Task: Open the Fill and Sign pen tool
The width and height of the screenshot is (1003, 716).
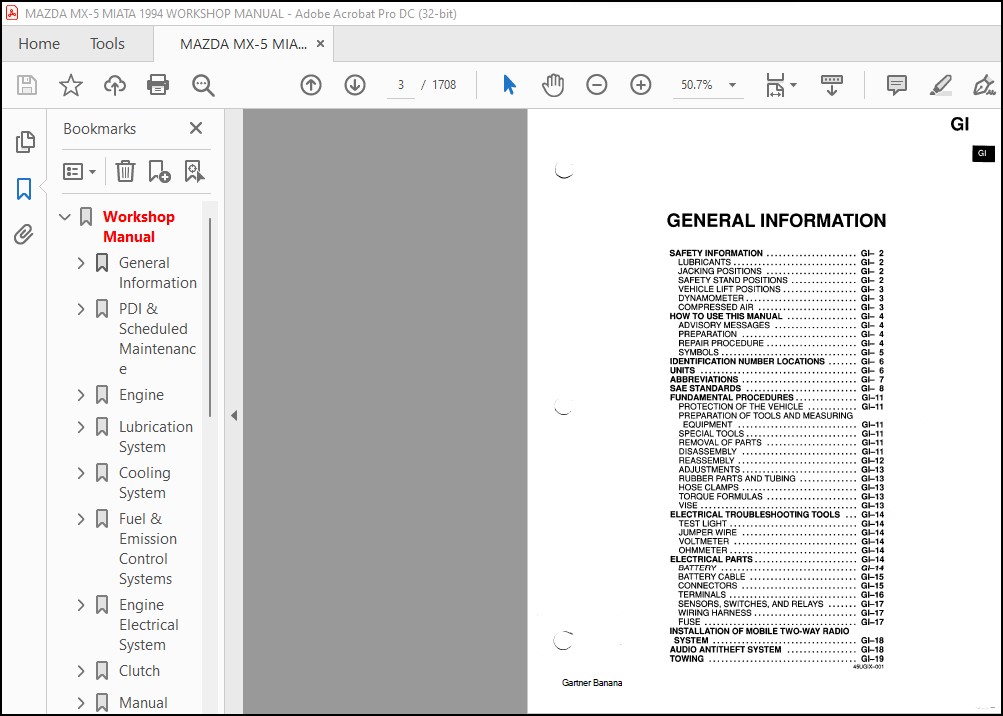Action: 984,85
